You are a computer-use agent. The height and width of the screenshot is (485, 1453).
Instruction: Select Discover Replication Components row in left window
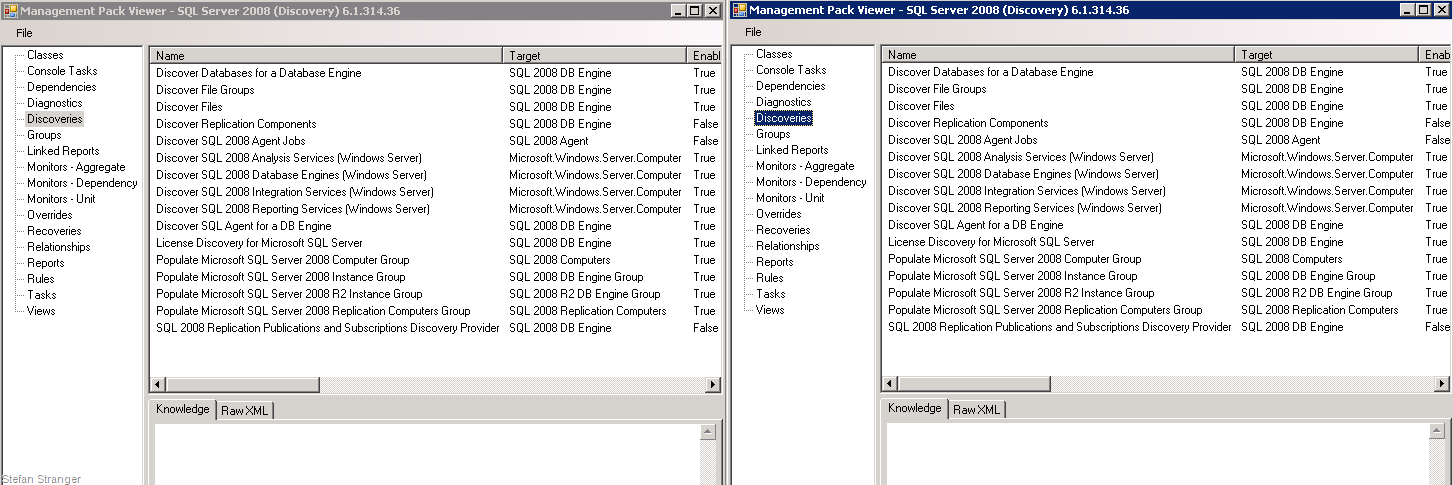[436, 124]
